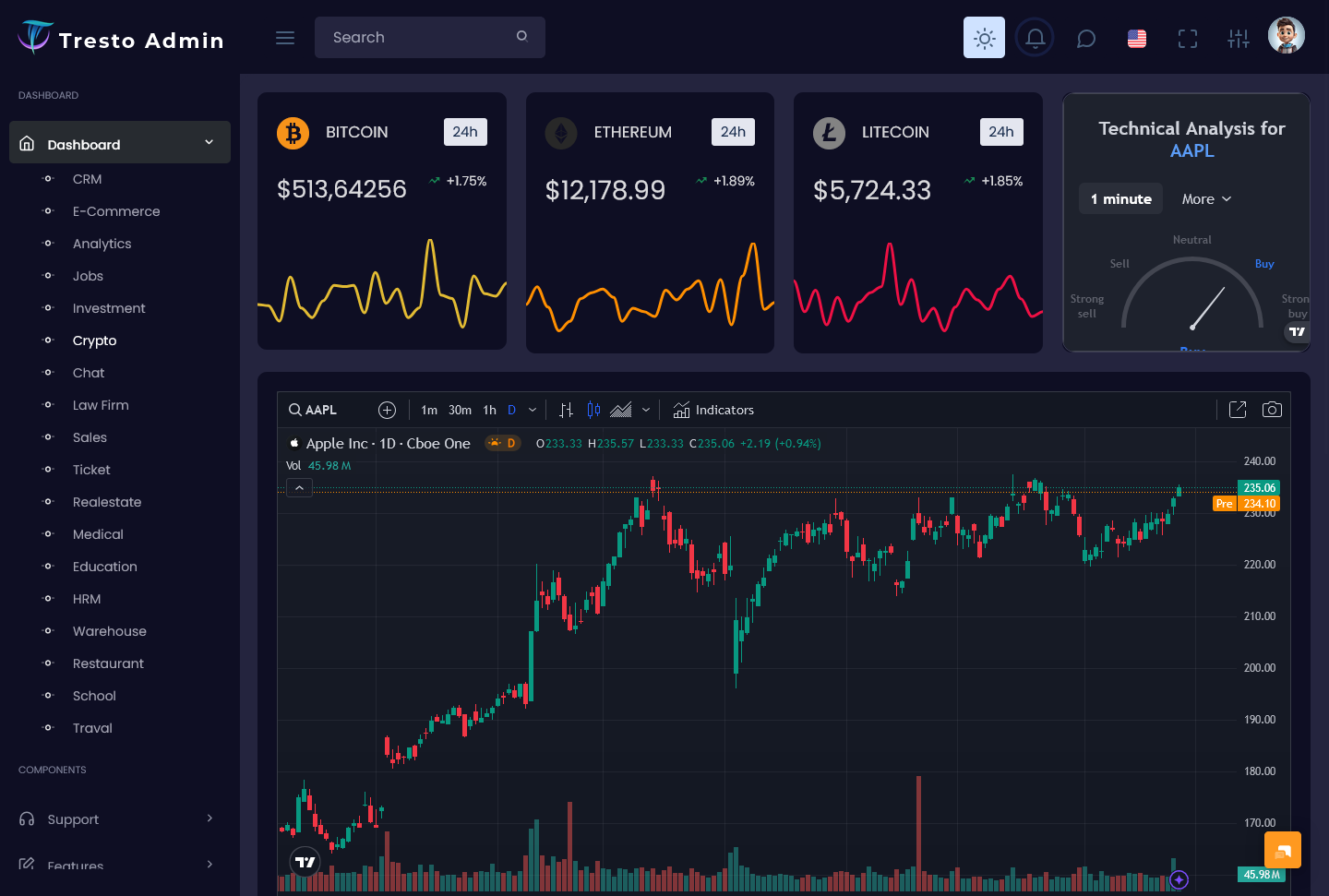The height and width of the screenshot is (896, 1329).
Task: Switch to bars chart style
Action: pos(566,410)
